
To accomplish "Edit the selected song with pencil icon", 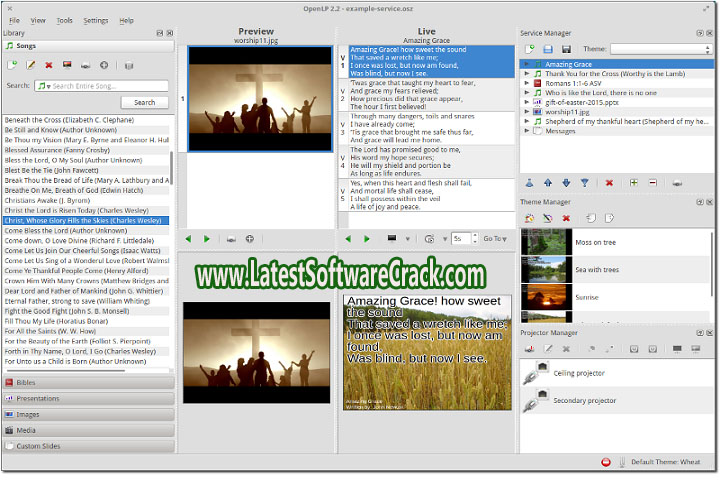I will 30,65.
